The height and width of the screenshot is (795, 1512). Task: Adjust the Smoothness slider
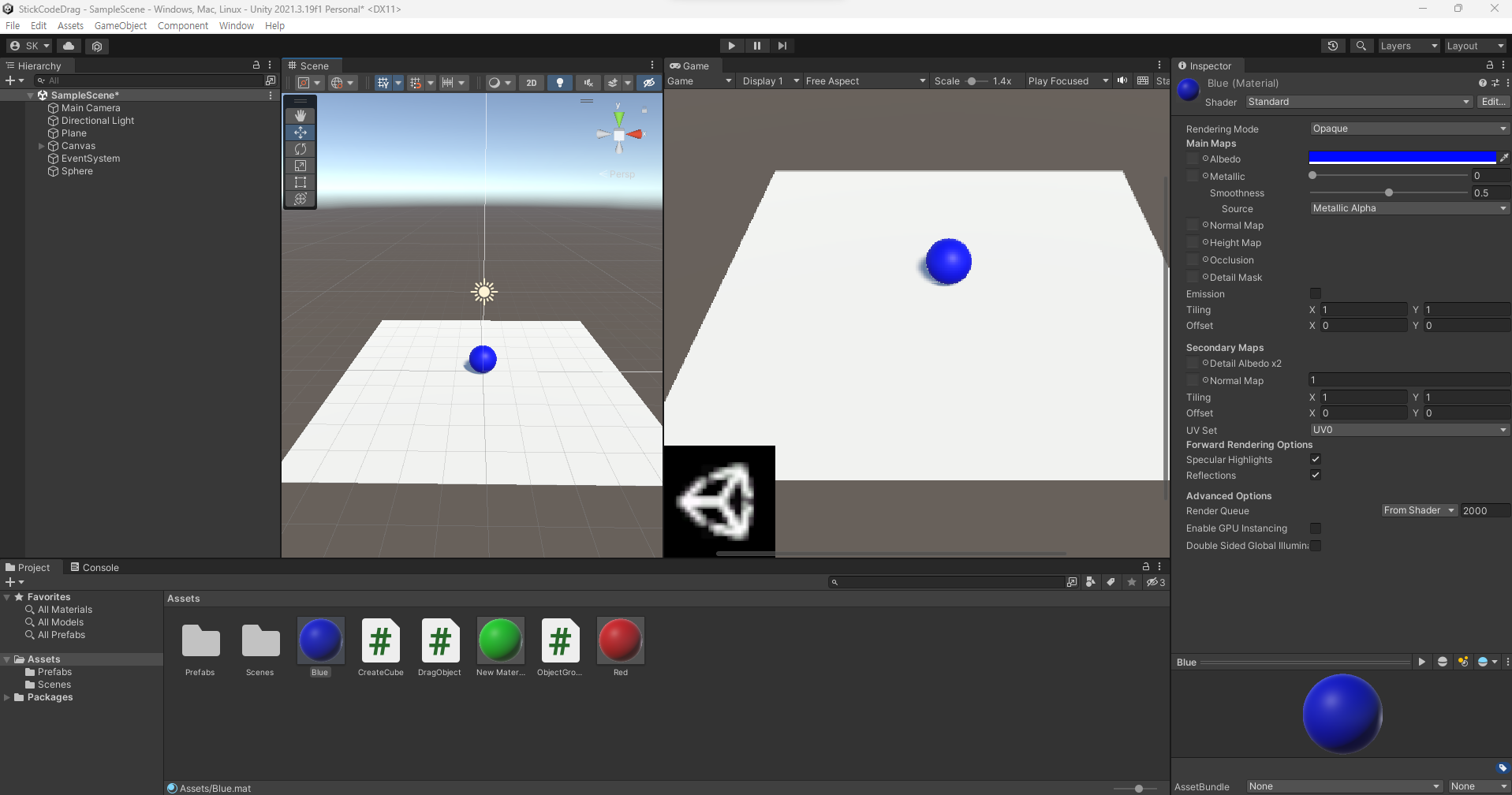click(1389, 192)
